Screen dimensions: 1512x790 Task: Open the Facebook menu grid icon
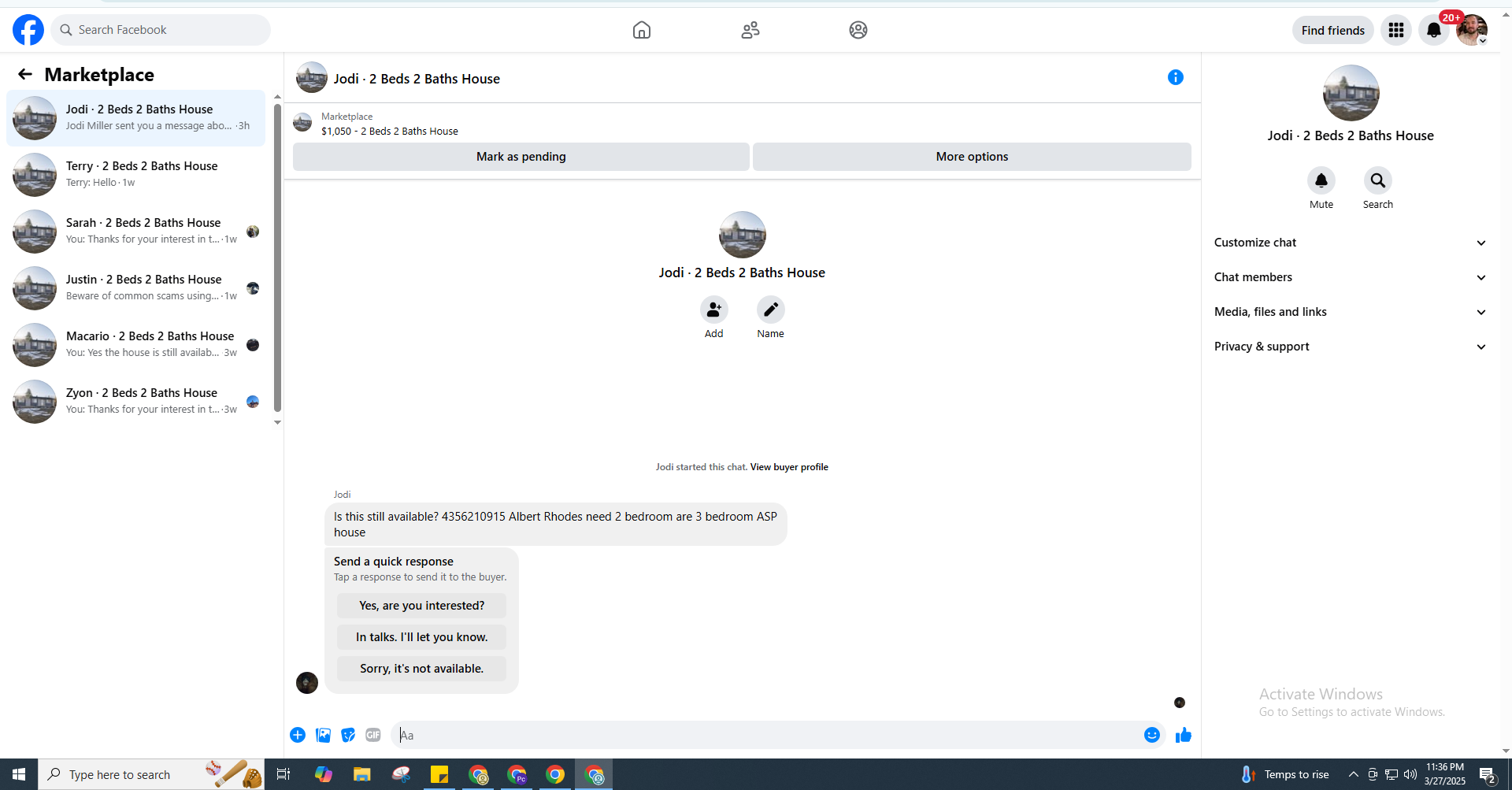(x=1396, y=30)
